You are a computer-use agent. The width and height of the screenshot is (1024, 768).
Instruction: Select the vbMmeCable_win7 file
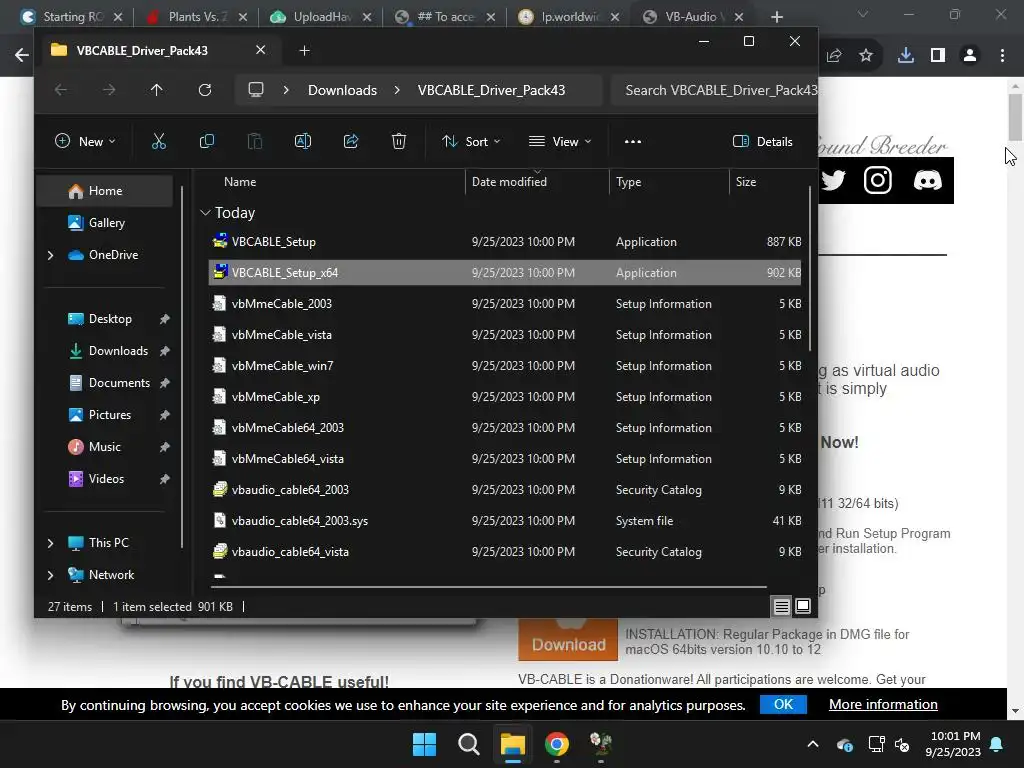(x=505, y=366)
